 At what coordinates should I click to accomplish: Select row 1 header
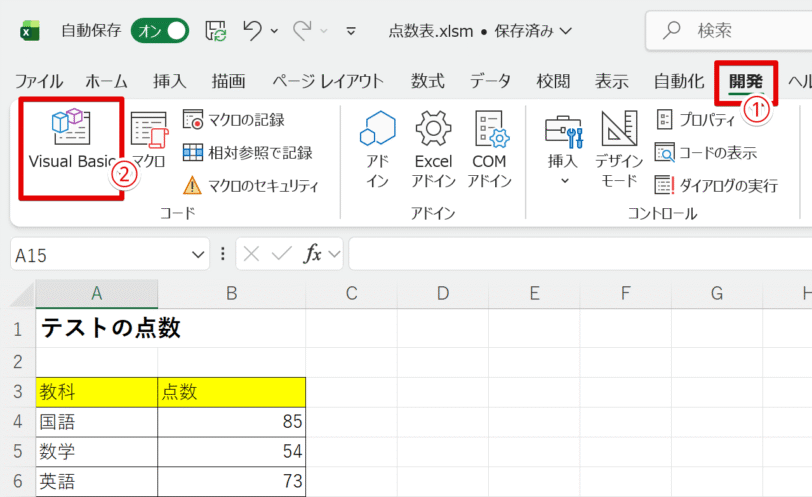(x=18, y=329)
